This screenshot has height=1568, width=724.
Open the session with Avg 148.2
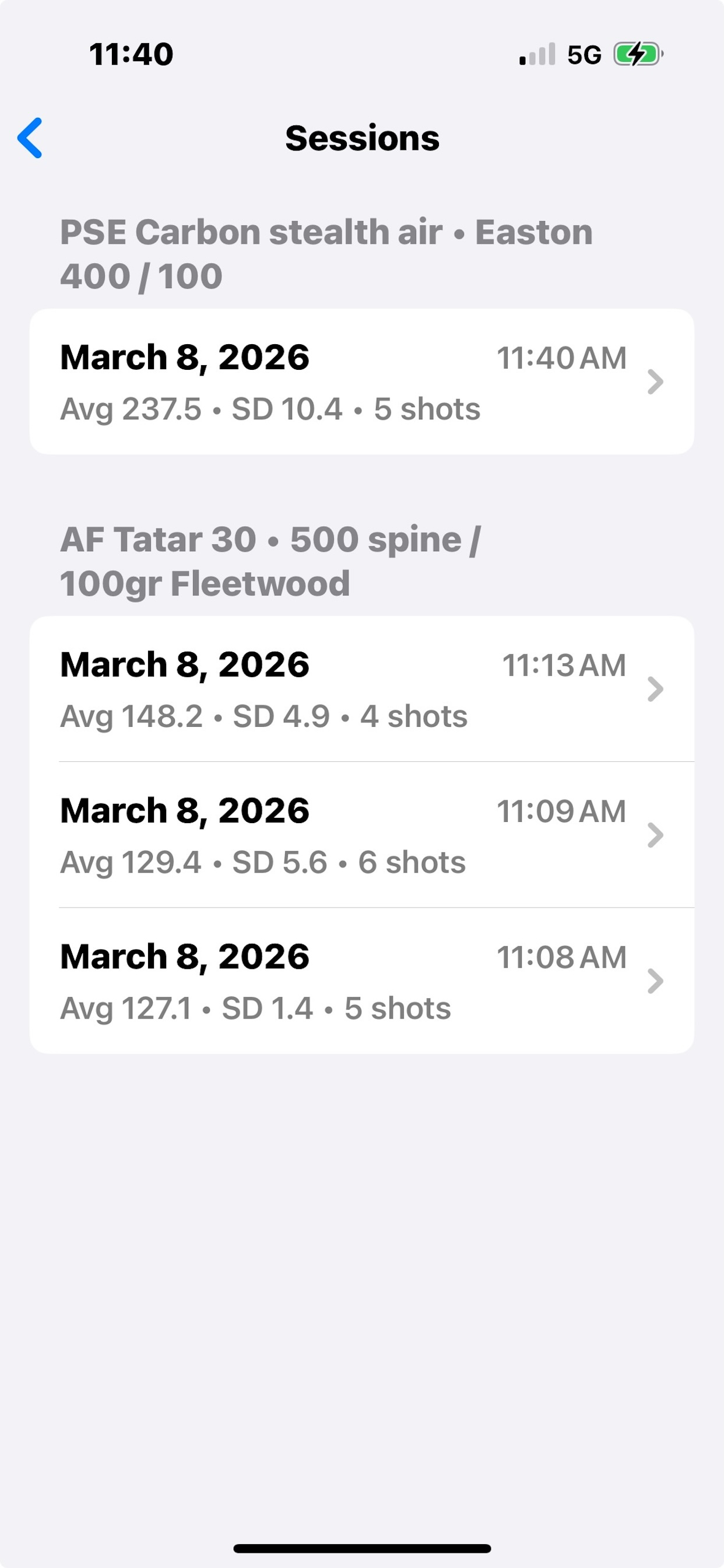click(362, 689)
